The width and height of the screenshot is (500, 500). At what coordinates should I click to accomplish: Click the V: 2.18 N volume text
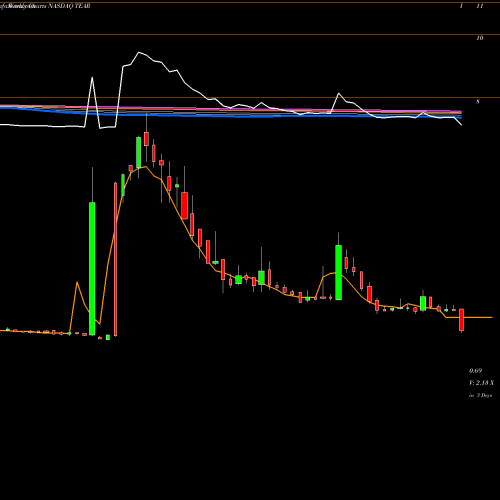[x=481, y=383]
